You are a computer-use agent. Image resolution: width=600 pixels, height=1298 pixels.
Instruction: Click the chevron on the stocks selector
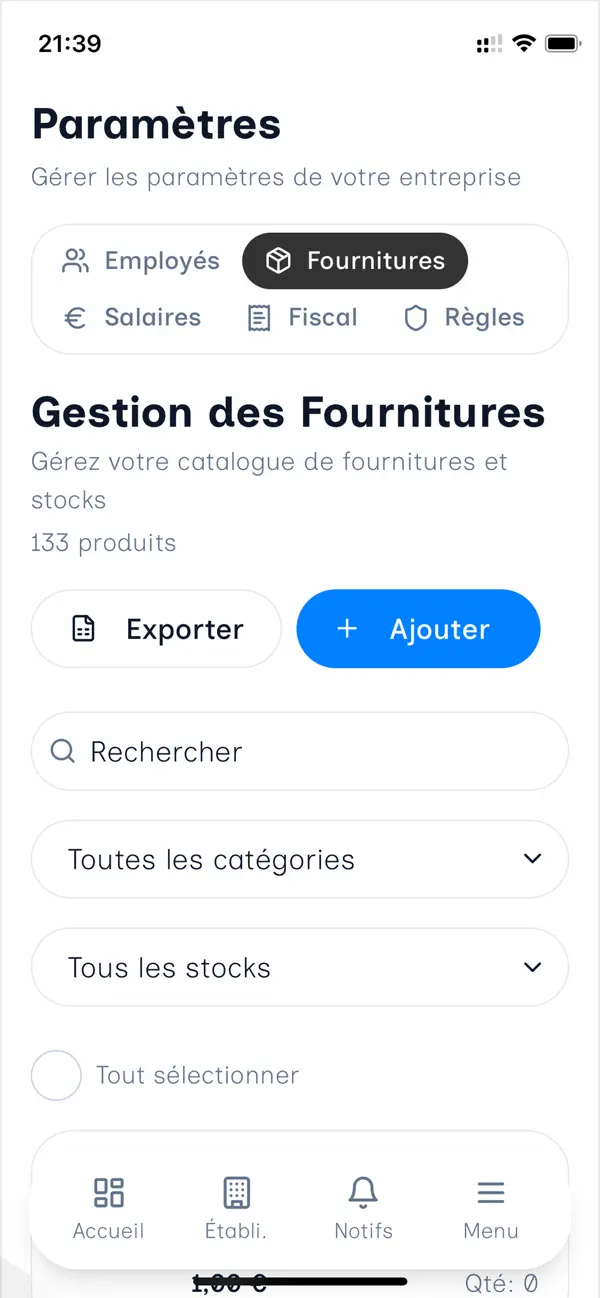(x=532, y=967)
